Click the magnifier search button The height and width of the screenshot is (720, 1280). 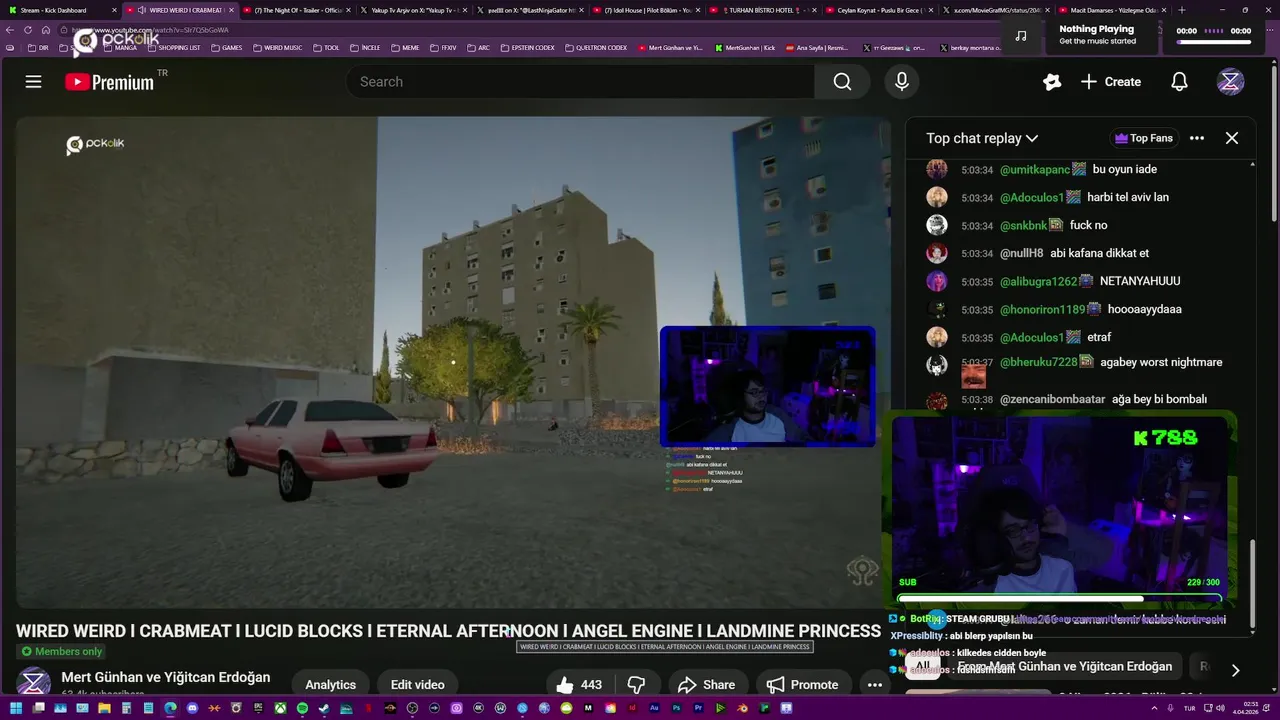(842, 82)
